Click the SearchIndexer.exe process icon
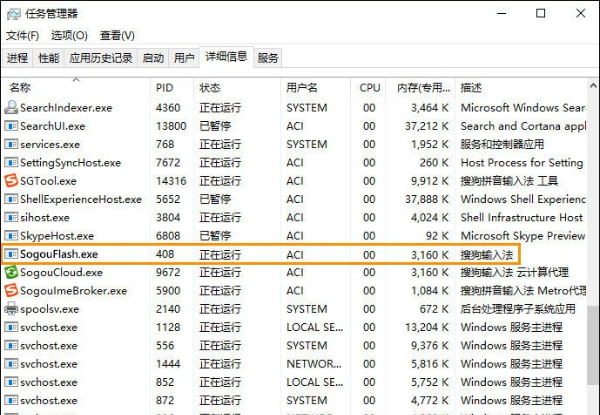This screenshot has width=600, height=415. (x=11, y=107)
